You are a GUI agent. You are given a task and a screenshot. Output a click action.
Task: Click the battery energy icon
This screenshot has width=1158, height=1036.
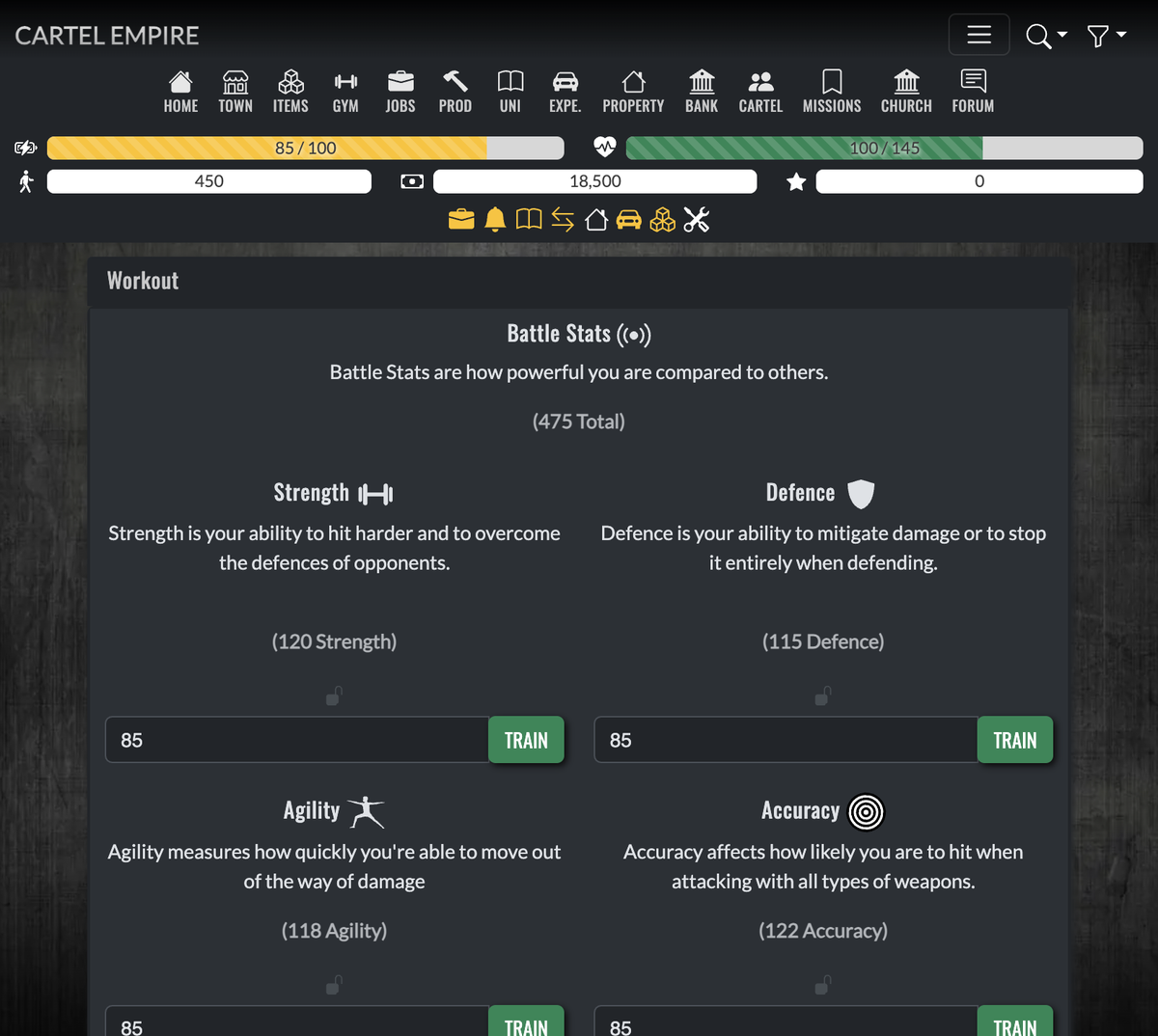[26, 148]
